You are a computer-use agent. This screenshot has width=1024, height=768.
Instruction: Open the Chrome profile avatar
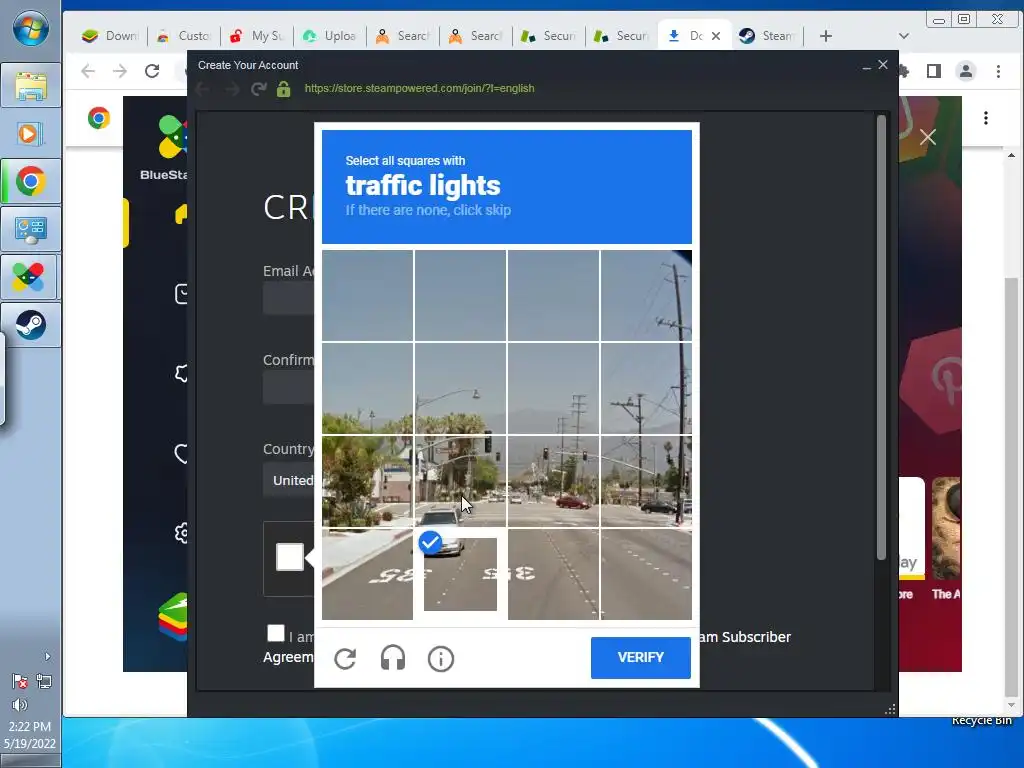point(966,71)
